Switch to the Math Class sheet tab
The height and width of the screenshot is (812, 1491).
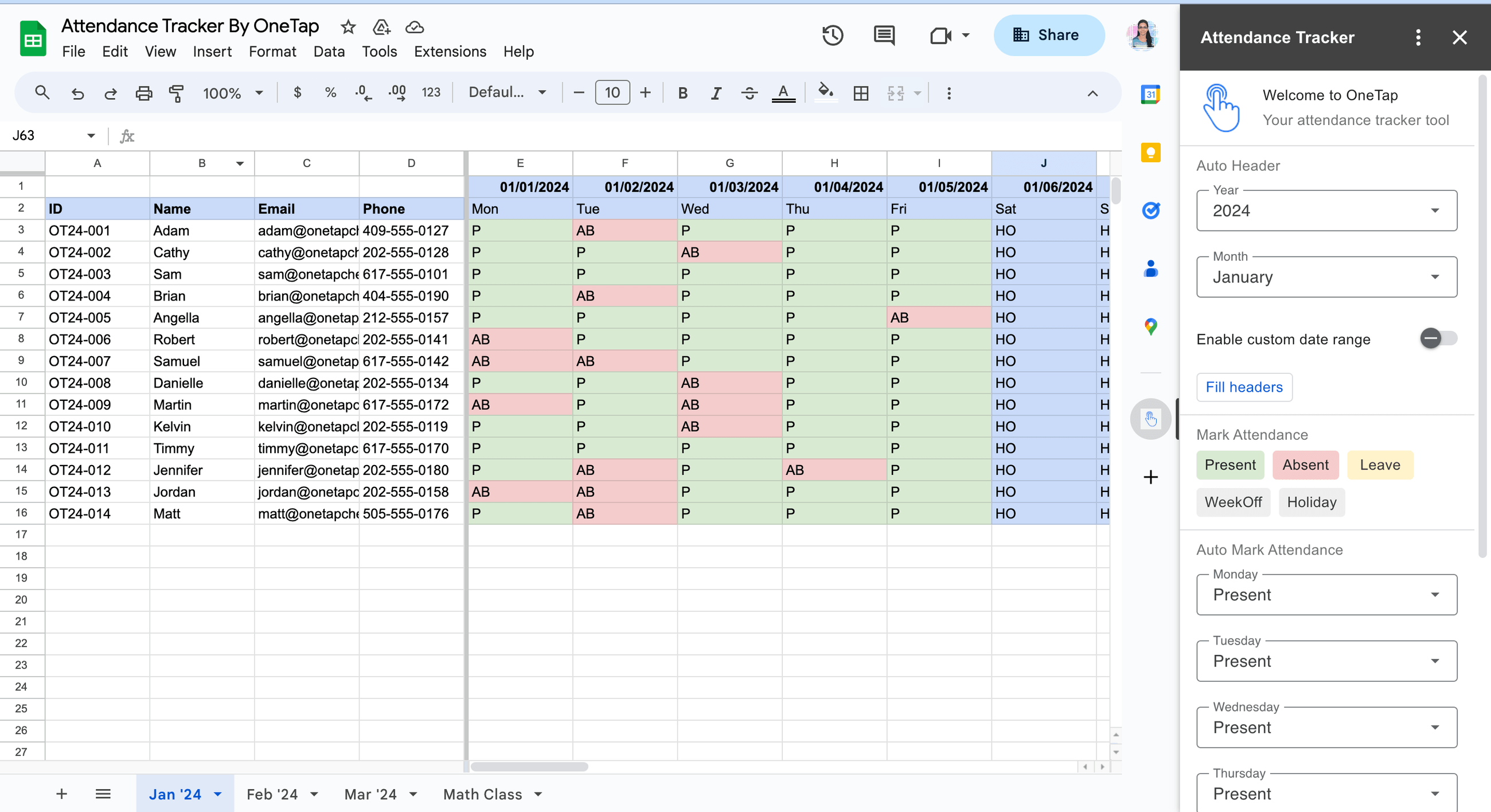click(x=484, y=794)
